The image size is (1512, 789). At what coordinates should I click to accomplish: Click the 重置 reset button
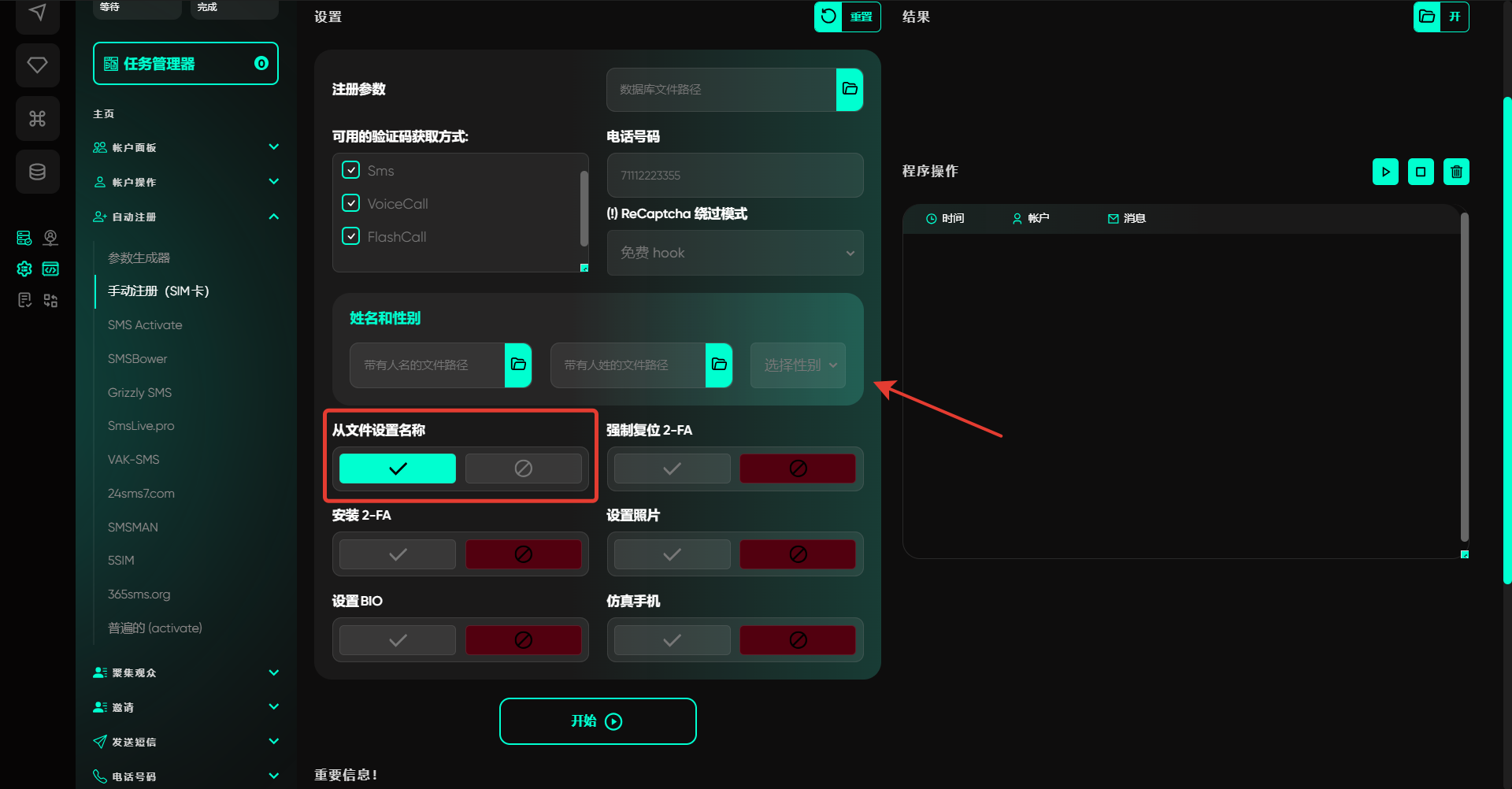(847, 17)
